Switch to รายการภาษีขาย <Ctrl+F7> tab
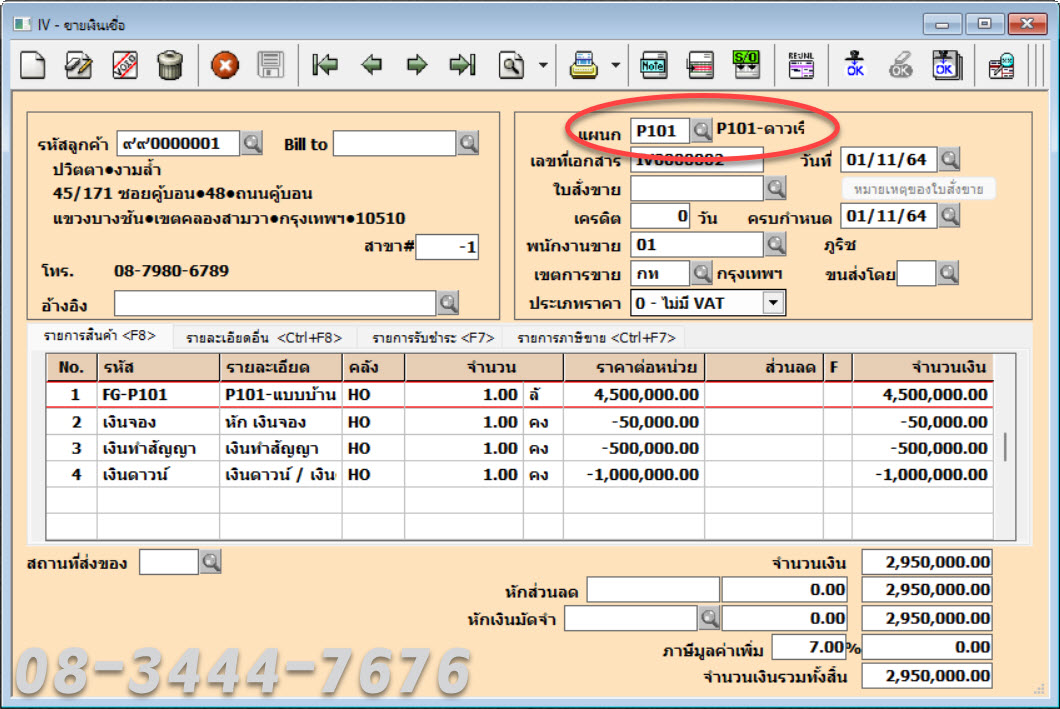Viewport: 1060px width, 709px height. pos(596,337)
